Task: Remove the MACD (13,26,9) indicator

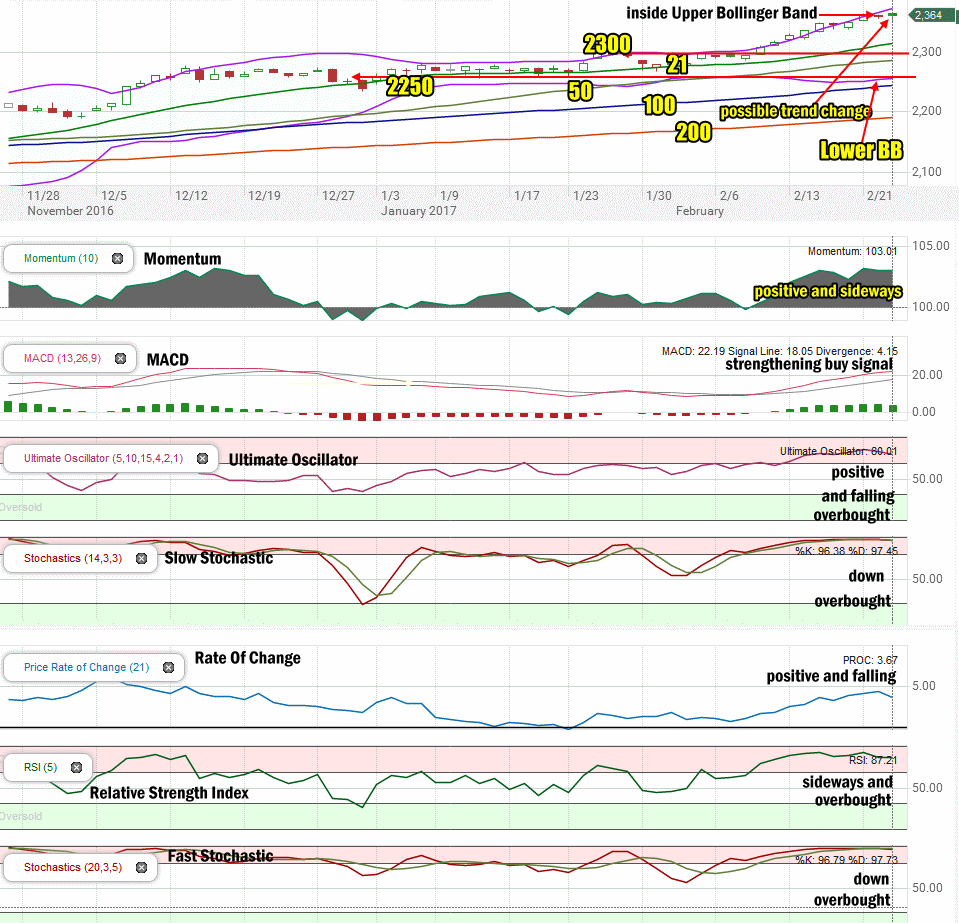Action: click(120, 358)
